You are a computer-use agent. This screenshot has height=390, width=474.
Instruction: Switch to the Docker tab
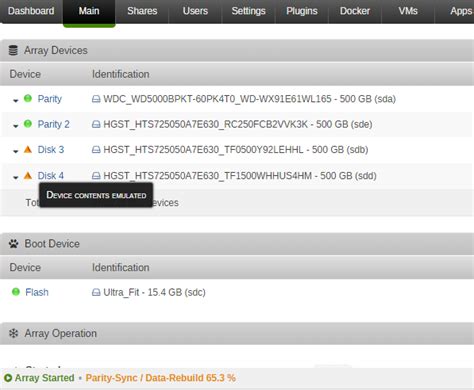click(x=355, y=11)
